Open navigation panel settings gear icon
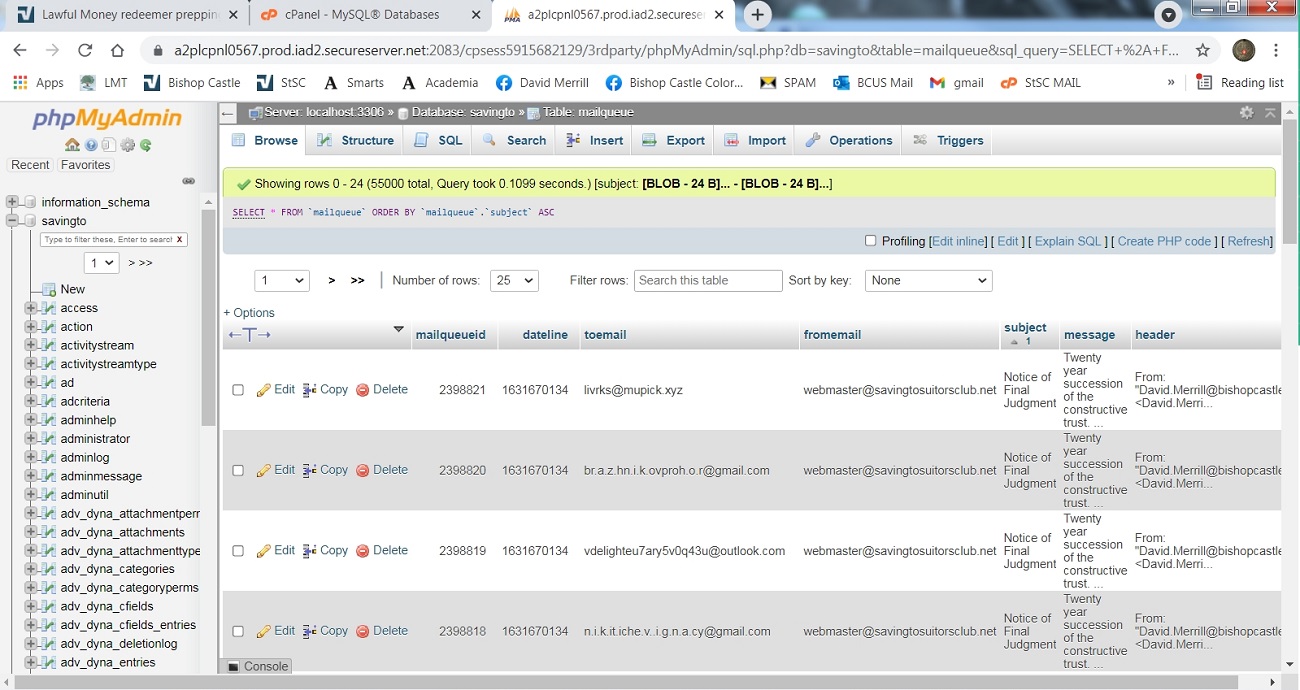 tap(127, 145)
